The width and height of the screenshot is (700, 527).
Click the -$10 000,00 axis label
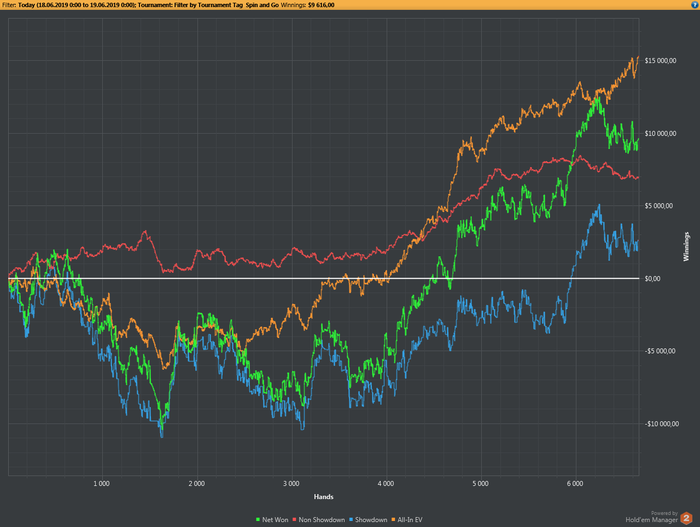point(662,424)
